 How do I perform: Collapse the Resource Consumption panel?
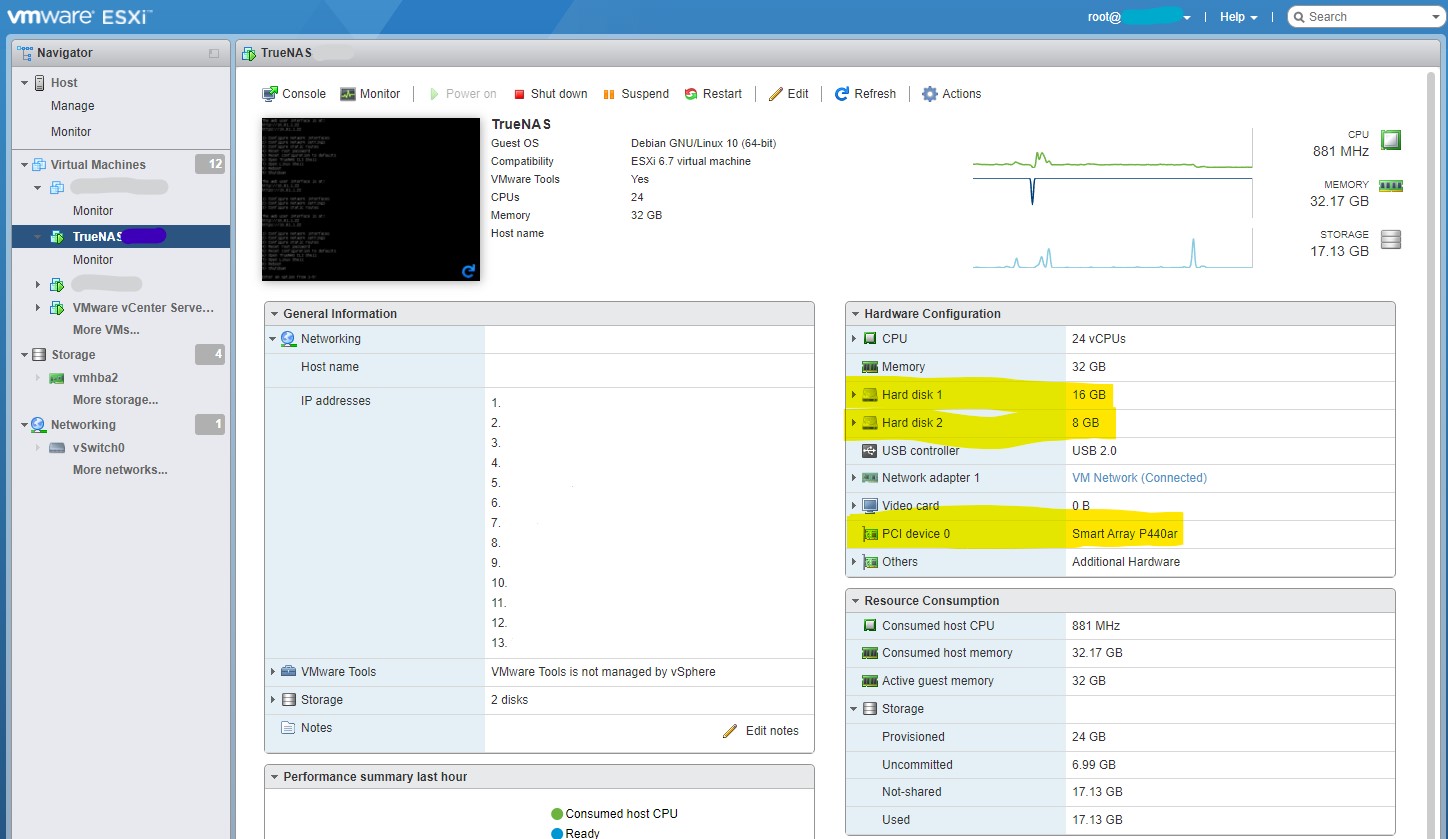coord(854,601)
